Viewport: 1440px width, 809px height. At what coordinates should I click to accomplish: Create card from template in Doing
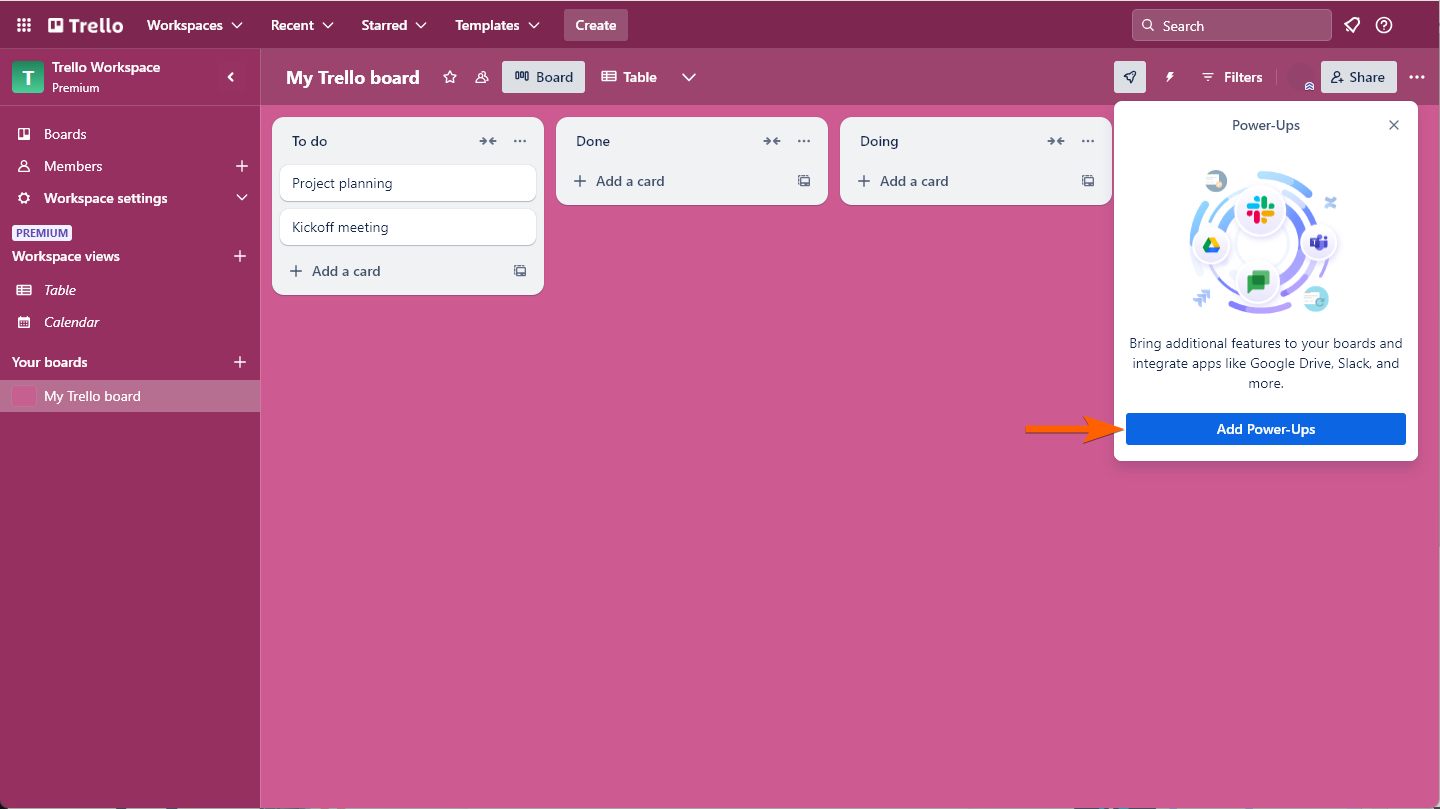coord(1088,181)
